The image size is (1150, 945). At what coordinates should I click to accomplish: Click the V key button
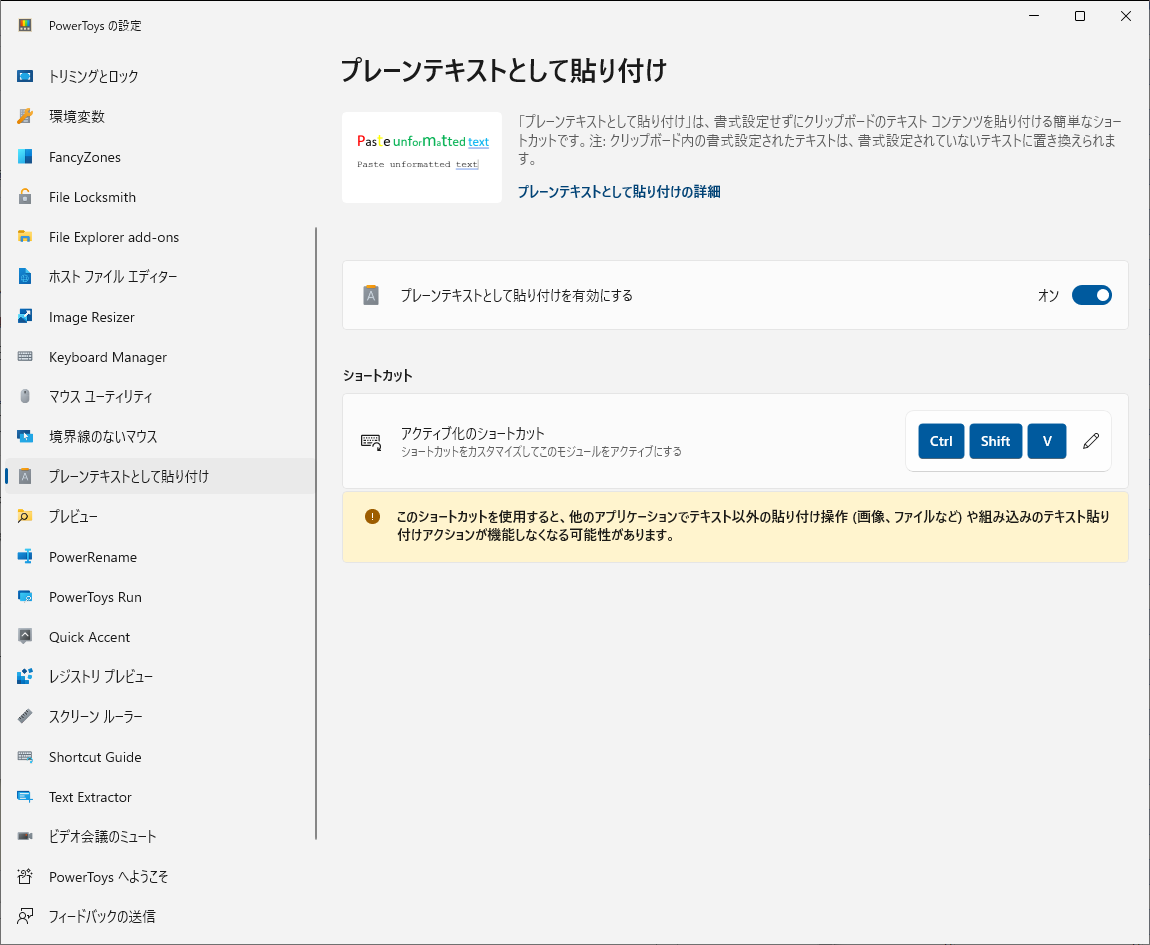pos(1047,441)
